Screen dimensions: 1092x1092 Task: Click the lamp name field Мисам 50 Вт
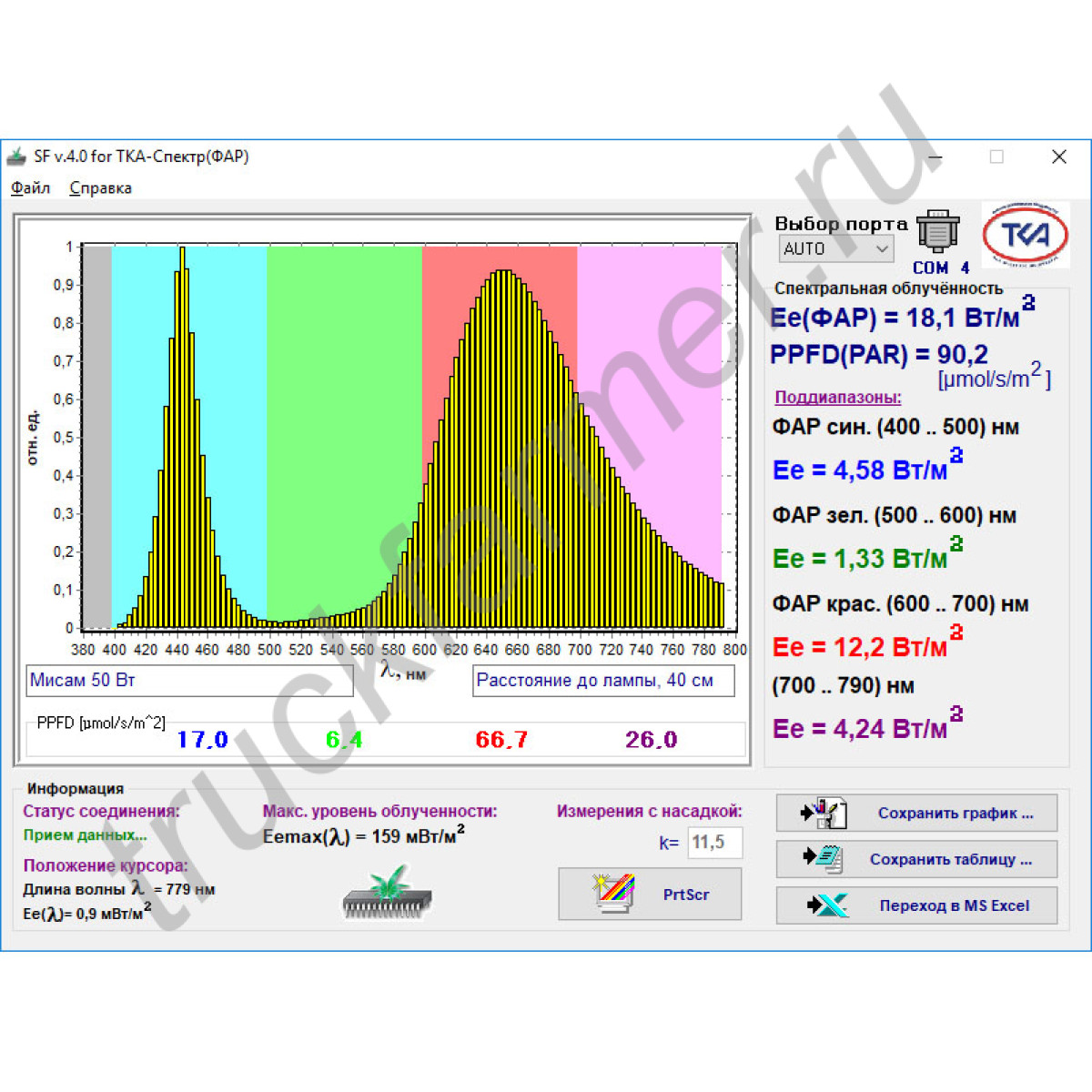click(x=189, y=681)
